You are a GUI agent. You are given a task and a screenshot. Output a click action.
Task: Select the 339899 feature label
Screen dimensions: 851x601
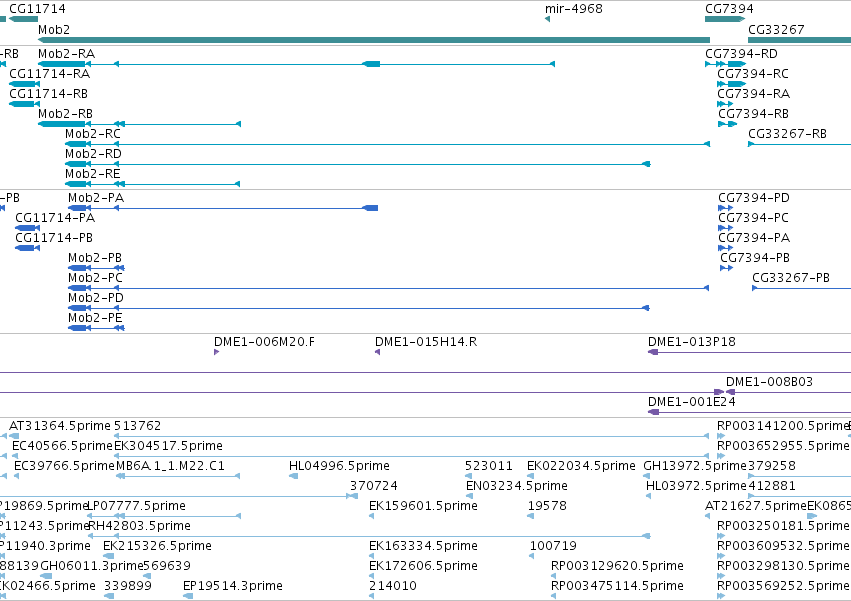point(128,586)
